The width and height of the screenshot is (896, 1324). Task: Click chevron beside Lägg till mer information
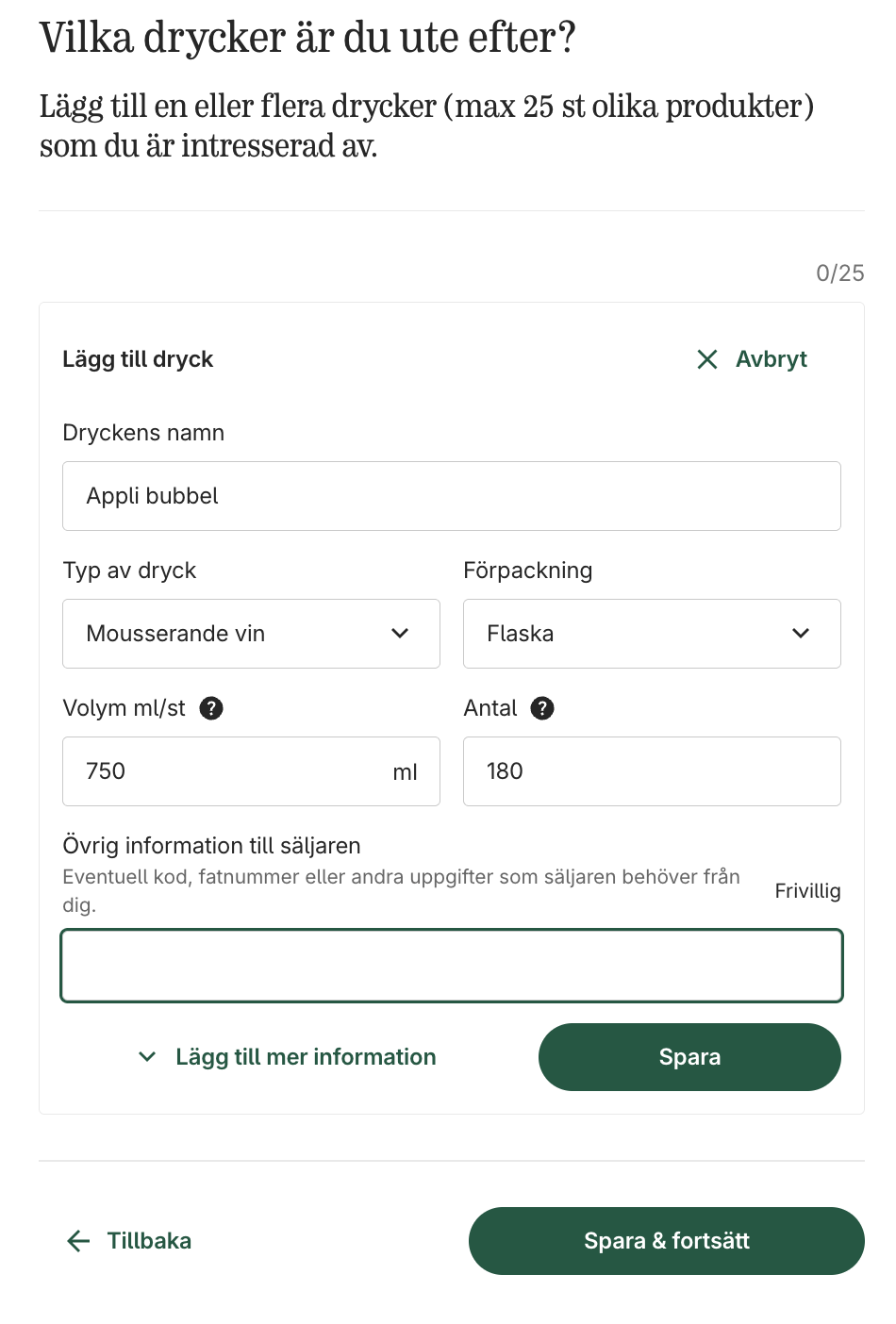[147, 1057]
